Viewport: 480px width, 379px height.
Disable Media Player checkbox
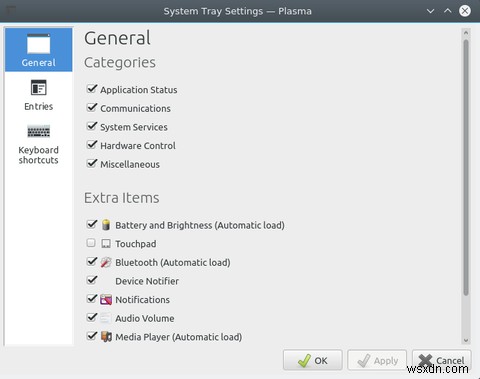(91, 336)
